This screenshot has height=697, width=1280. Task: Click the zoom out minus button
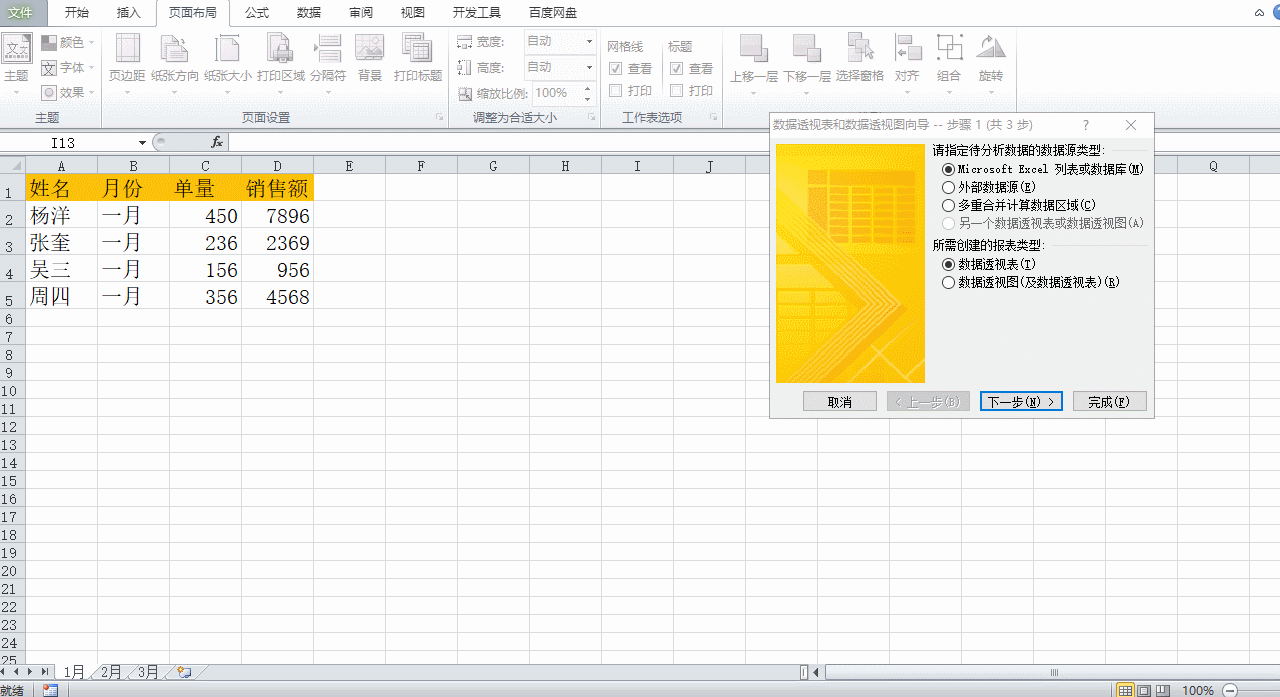click(x=1230, y=690)
